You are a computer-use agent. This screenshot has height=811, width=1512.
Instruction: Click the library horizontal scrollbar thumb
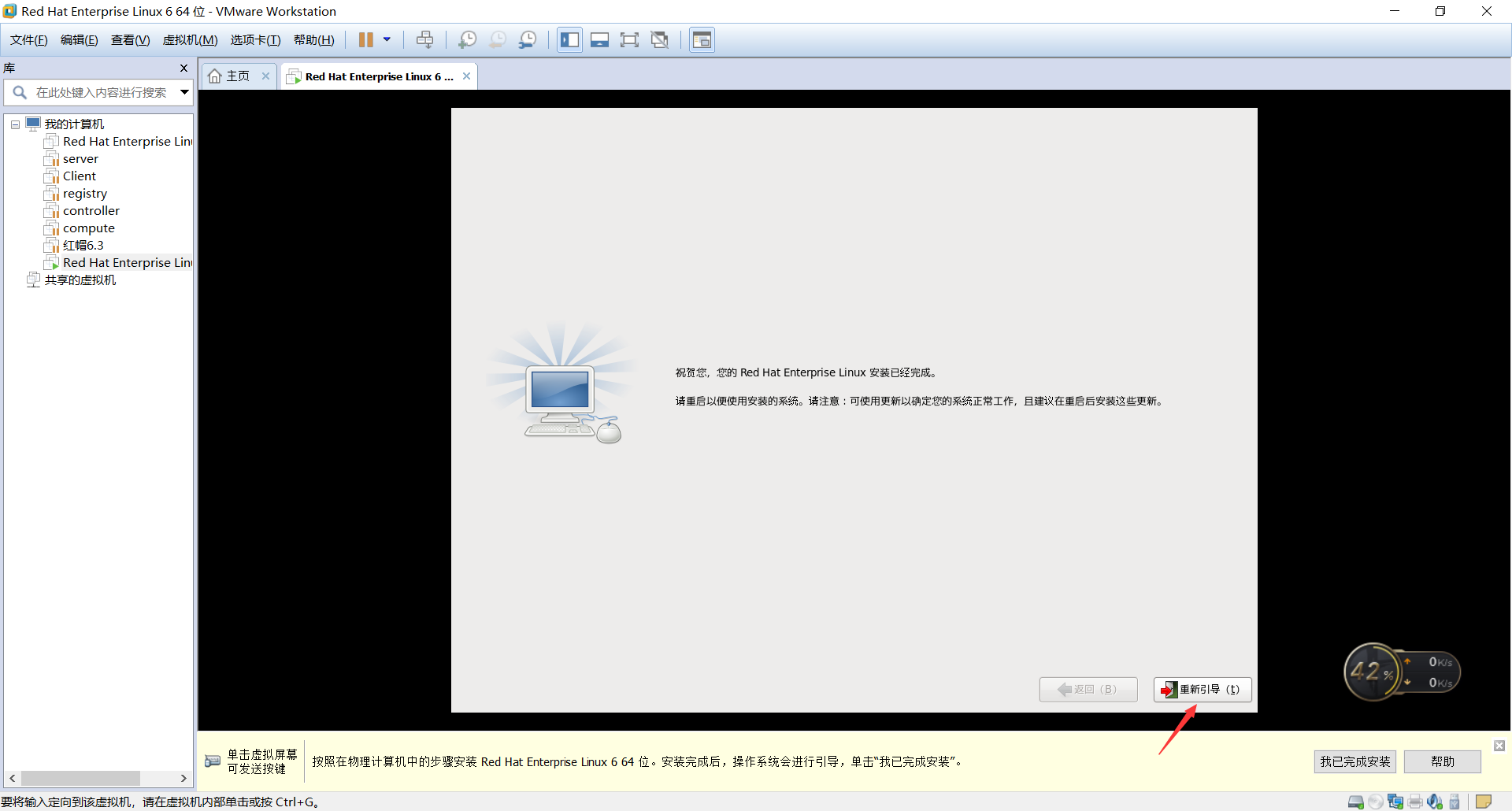coord(80,779)
